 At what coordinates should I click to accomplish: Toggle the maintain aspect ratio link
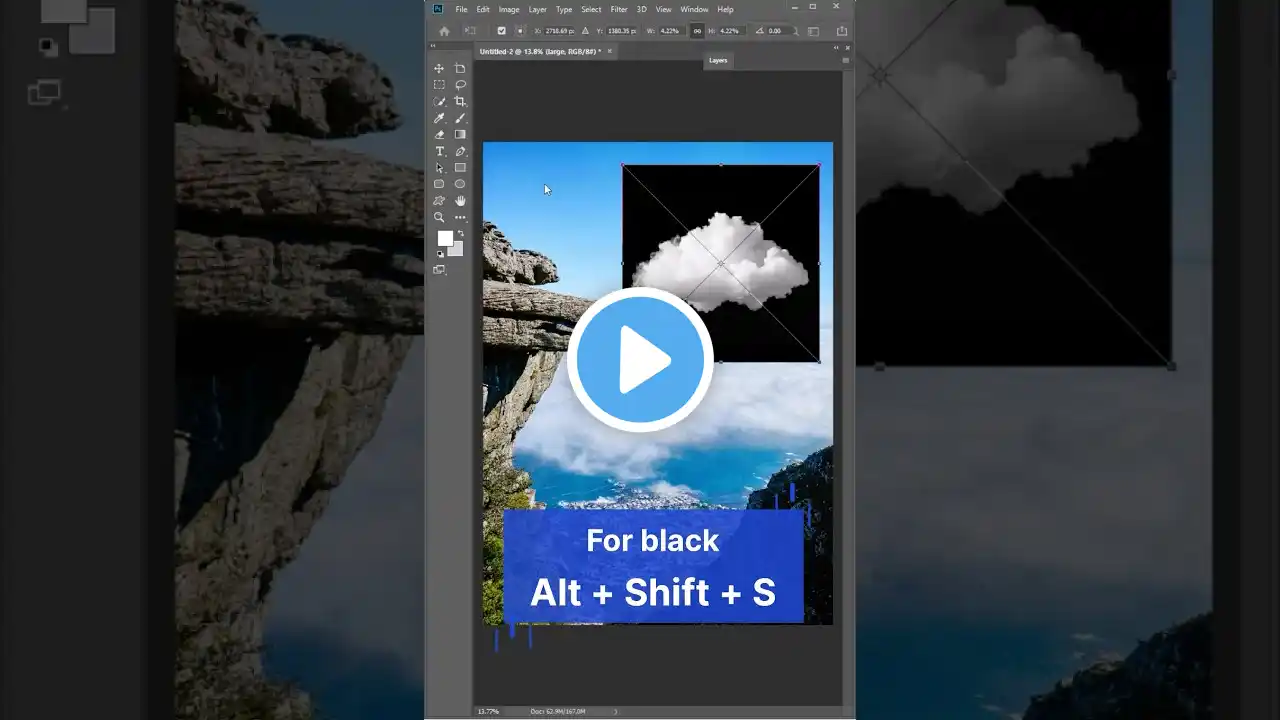coord(697,31)
